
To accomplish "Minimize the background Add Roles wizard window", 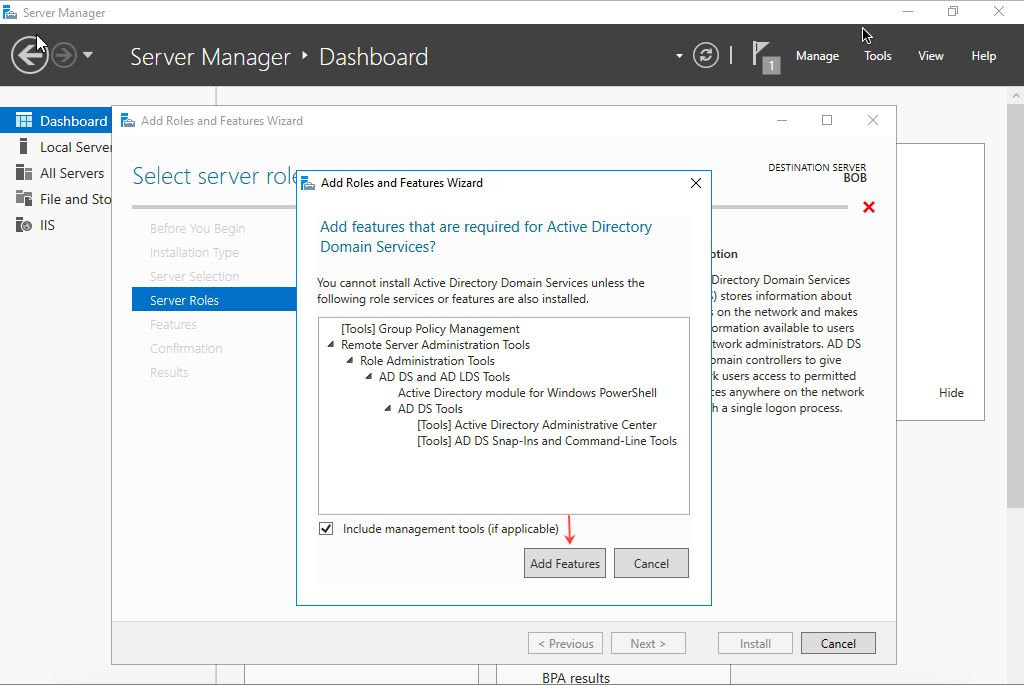I will (x=782, y=120).
